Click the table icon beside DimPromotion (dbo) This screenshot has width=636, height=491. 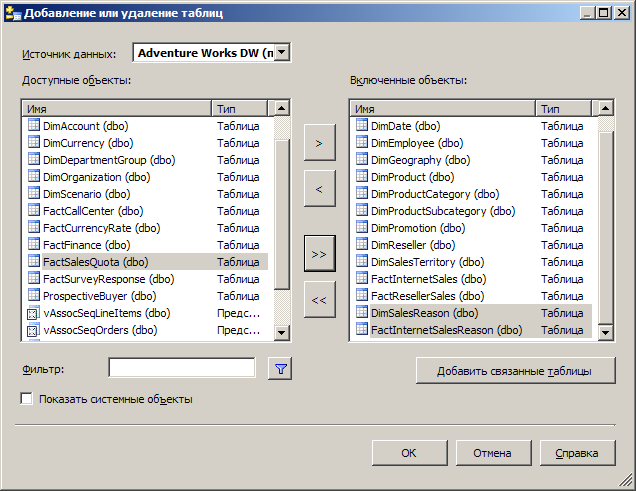coord(361,227)
